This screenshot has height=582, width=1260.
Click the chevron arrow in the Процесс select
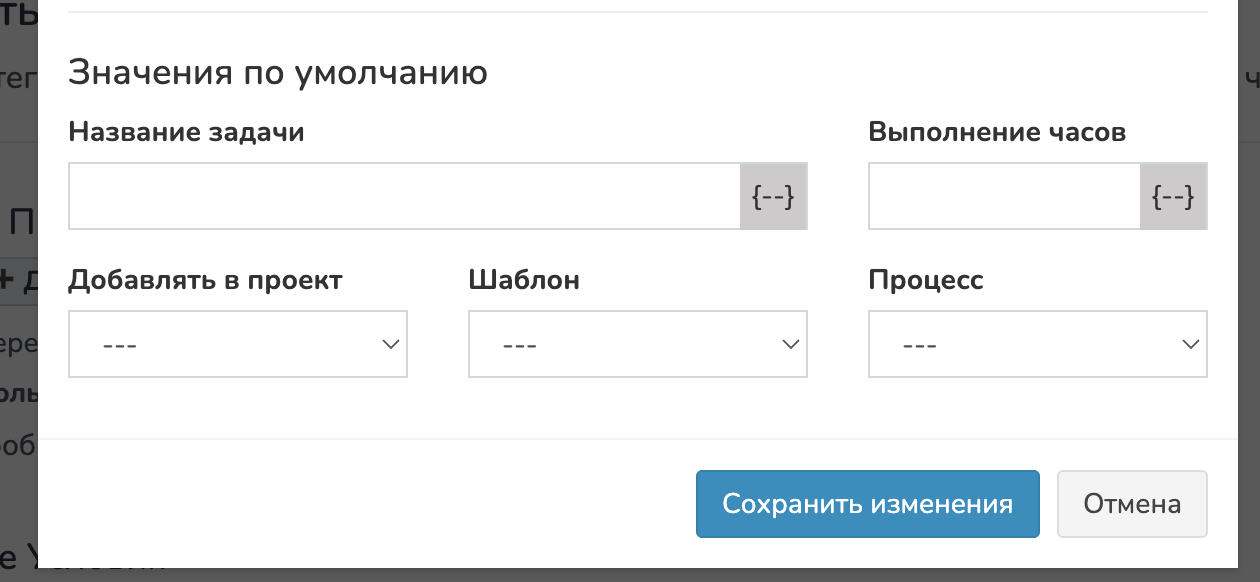[1190, 344]
